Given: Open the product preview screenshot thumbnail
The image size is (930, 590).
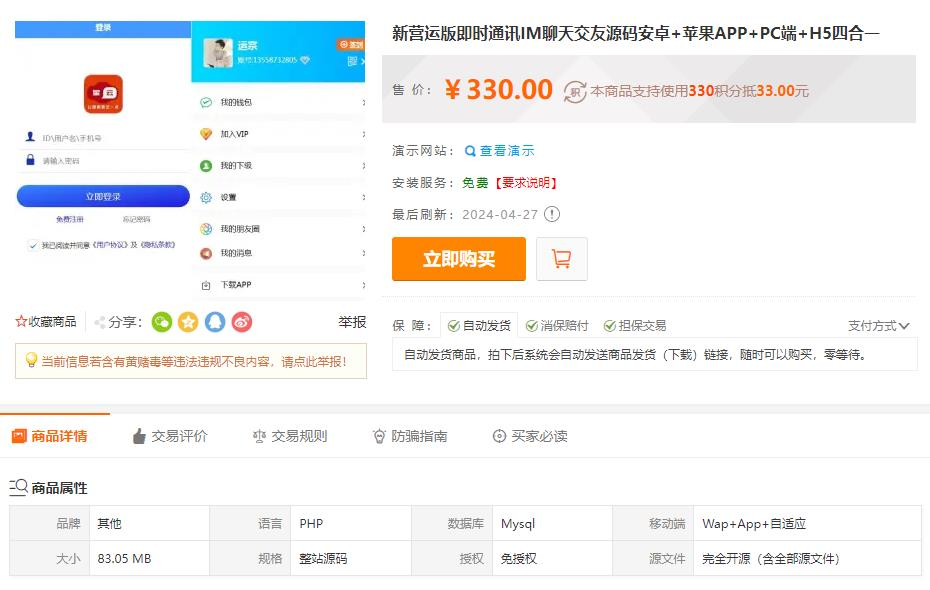Looking at the screenshot, I should tap(190, 160).
